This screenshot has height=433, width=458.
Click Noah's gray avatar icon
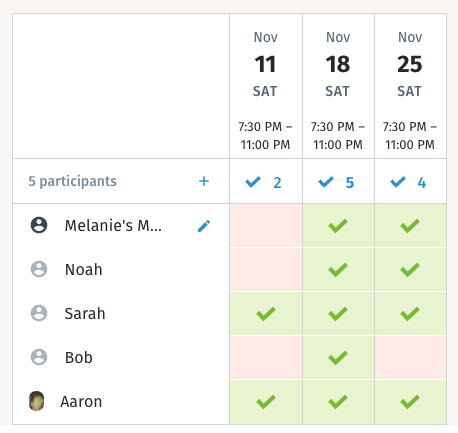(39, 269)
